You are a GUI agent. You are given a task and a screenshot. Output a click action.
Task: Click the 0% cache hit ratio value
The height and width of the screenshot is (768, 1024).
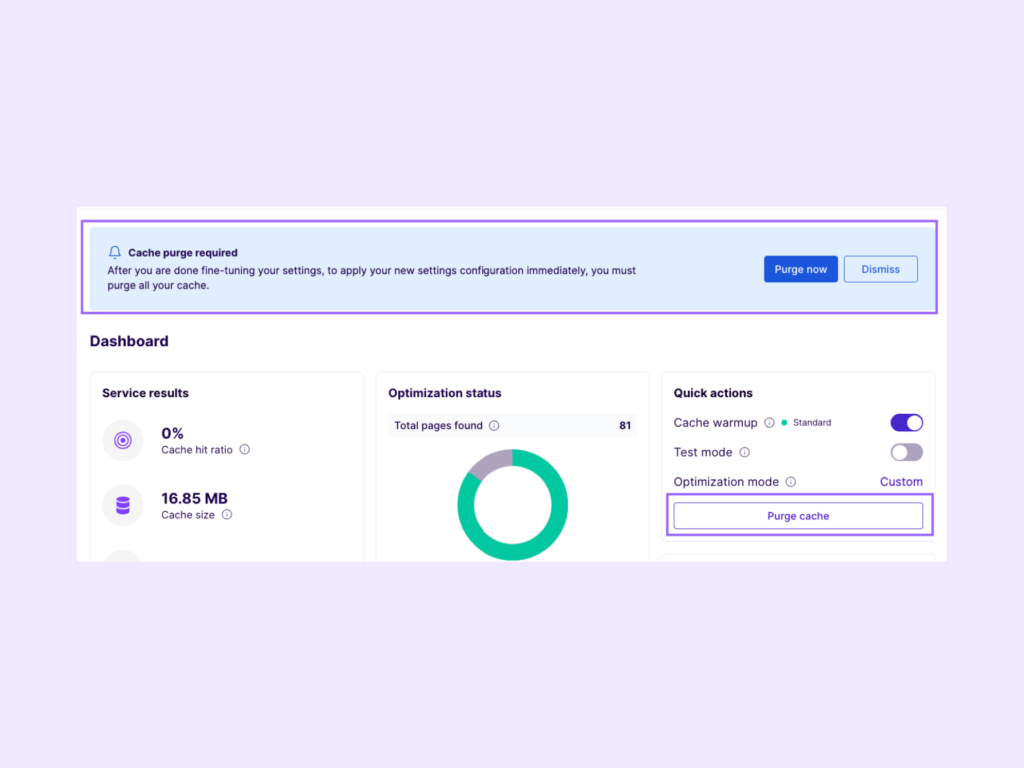point(172,433)
